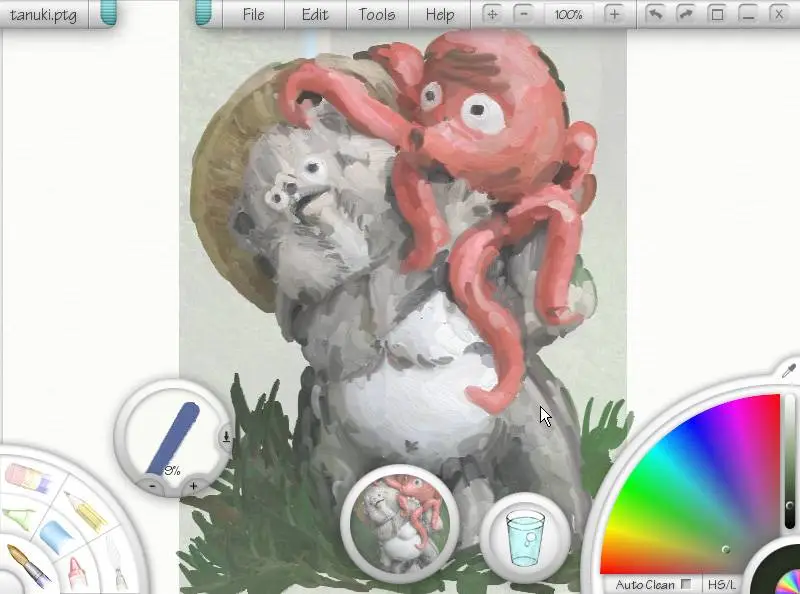
Task: Zoom out with the minus button
Action: (523, 14)
